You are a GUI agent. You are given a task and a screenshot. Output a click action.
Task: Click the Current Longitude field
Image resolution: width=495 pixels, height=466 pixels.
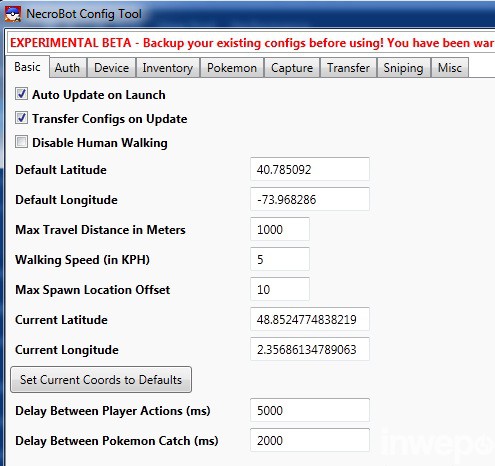(x=310, y=349)
